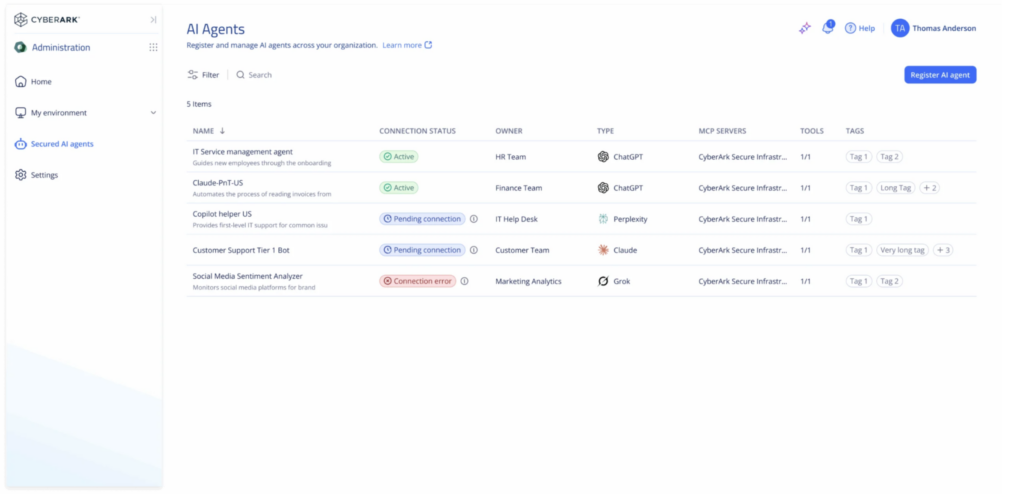Open Social Media Sentiment Analyzer
The height and width of the screenshot is (494, 1024).
point(248,276)
